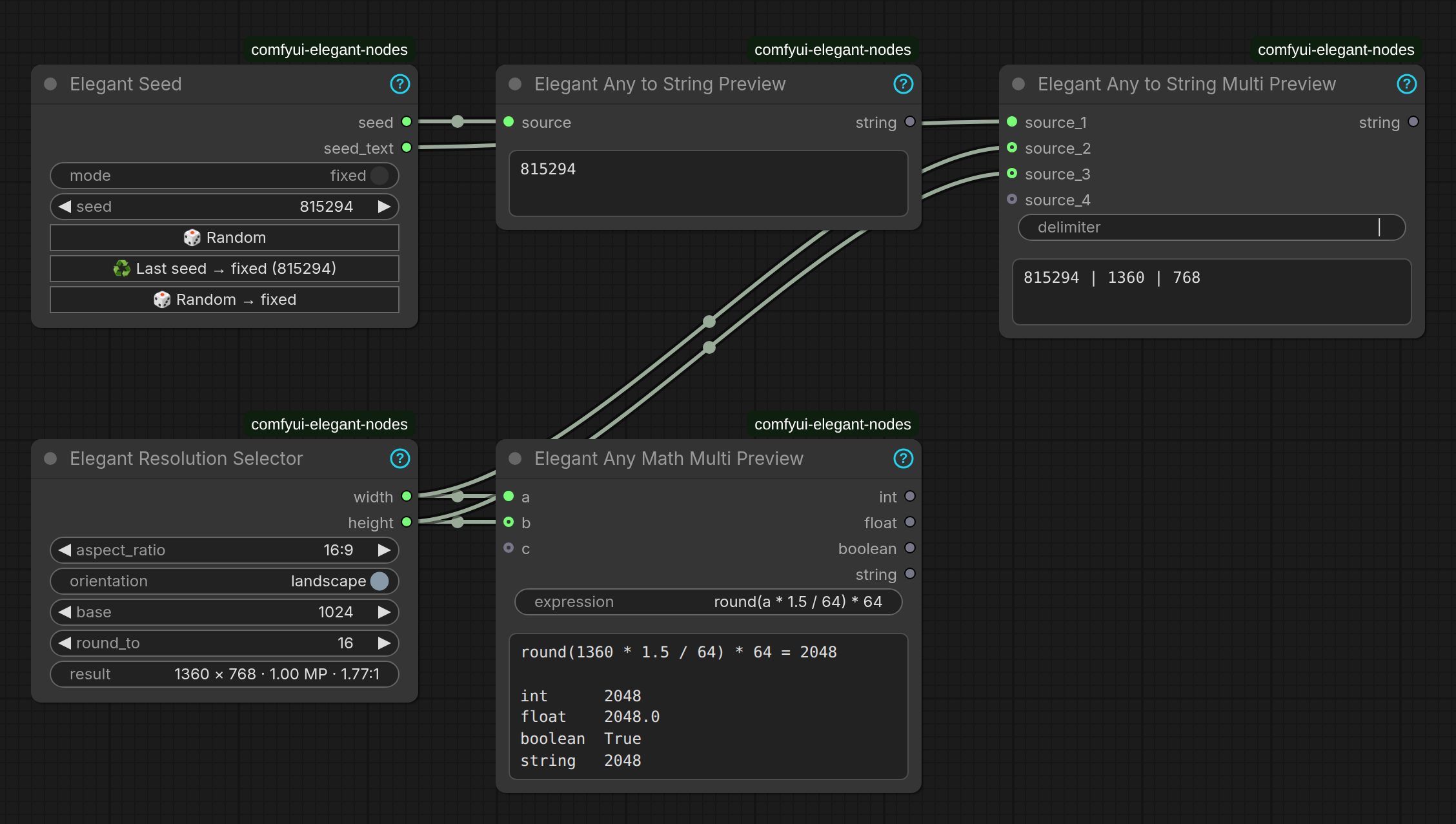Select the Elegant Seed node title

[x=126, y=84]
